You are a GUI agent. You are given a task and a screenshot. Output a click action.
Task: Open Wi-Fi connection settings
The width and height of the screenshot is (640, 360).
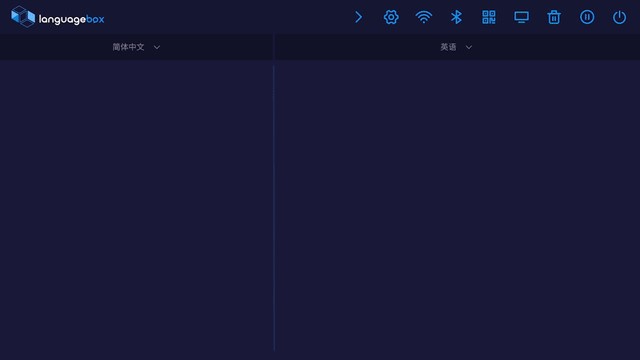tap(424, 17)
